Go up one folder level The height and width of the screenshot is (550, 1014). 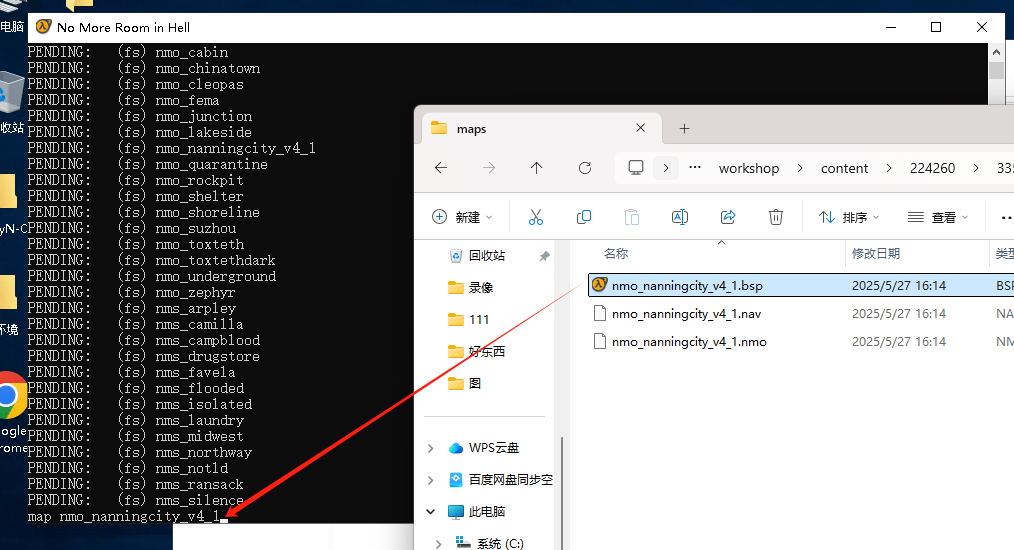click(x=536, y=168)
